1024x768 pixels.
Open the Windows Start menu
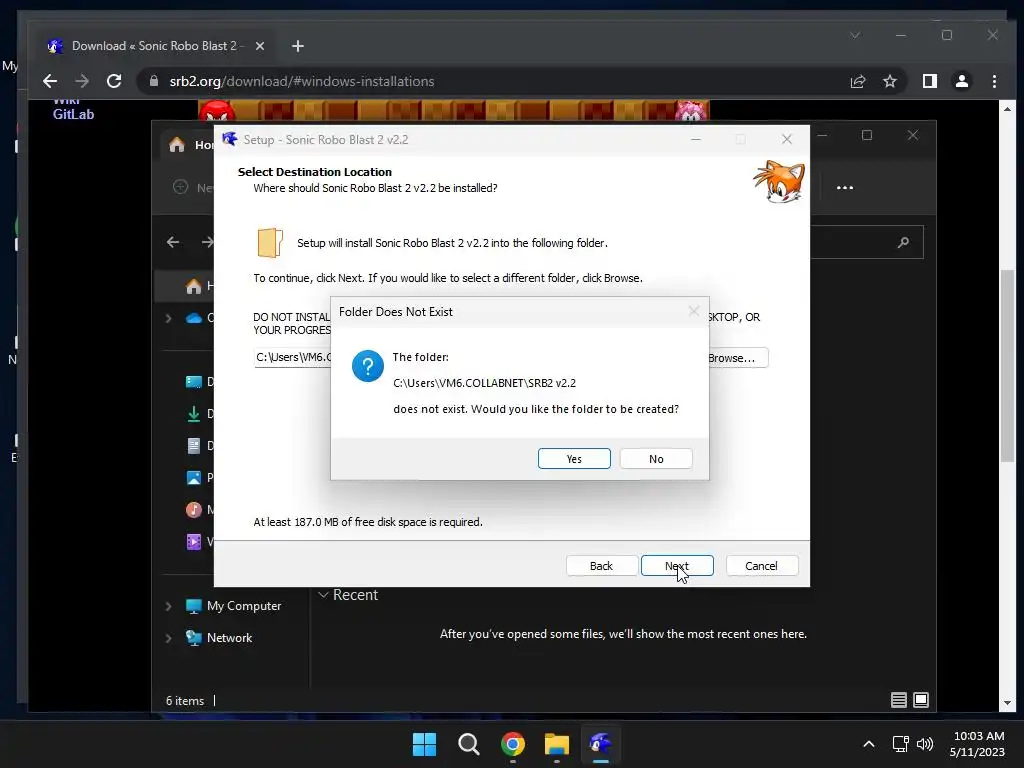point(424,744)
